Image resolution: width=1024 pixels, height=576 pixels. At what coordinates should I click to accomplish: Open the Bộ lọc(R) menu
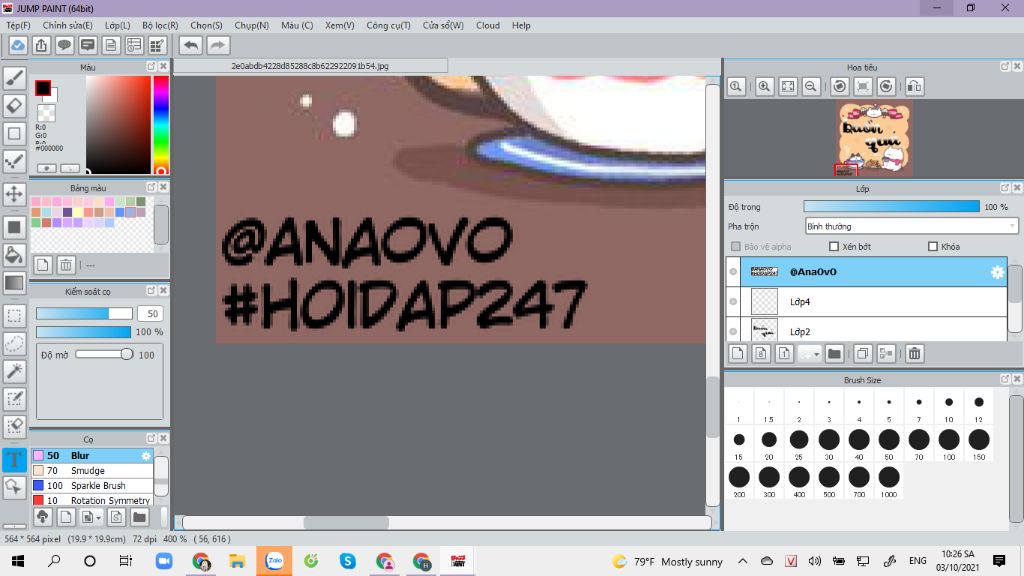160,25
